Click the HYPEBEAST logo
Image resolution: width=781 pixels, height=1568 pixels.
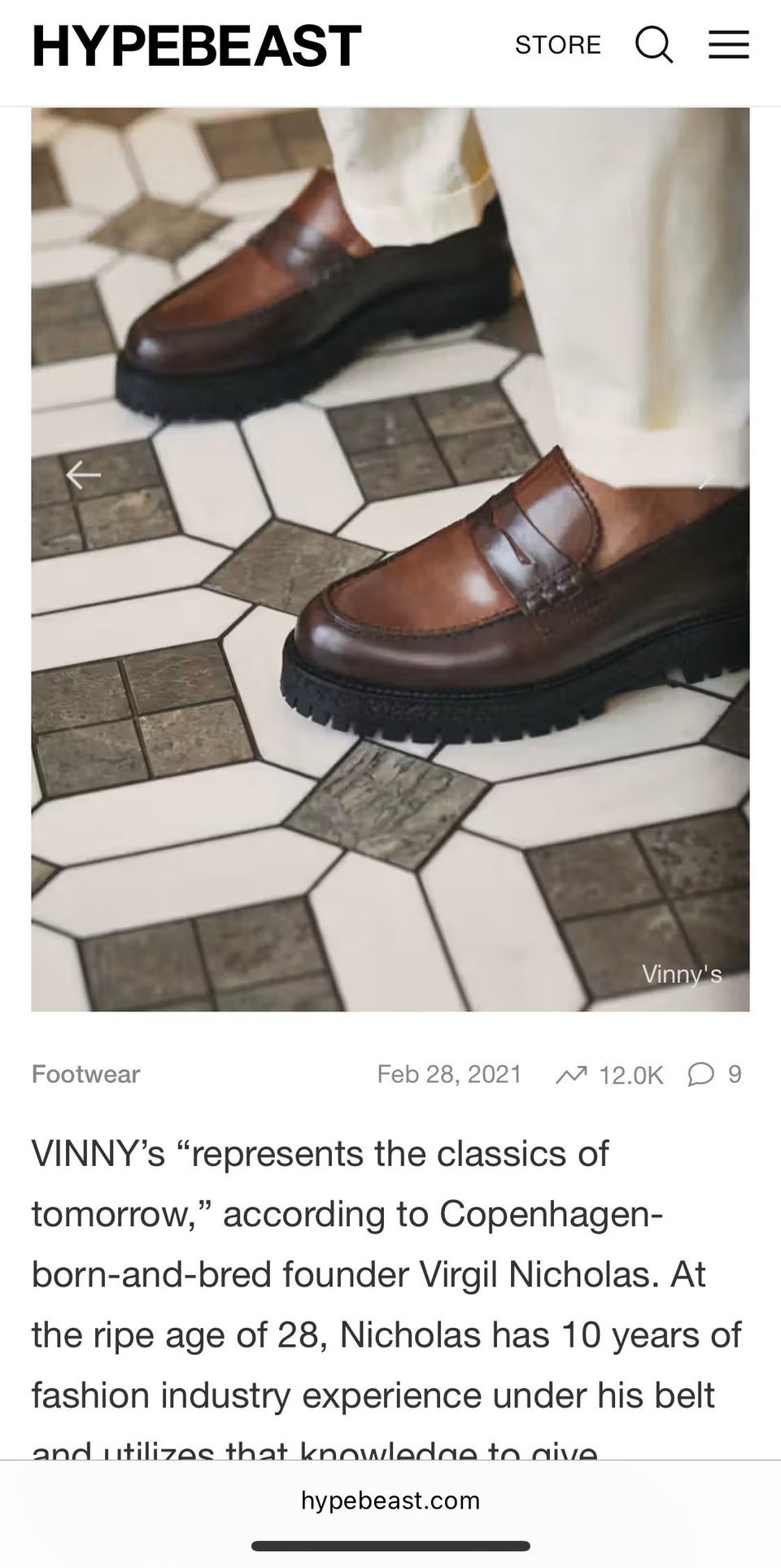tap(196, 45)
